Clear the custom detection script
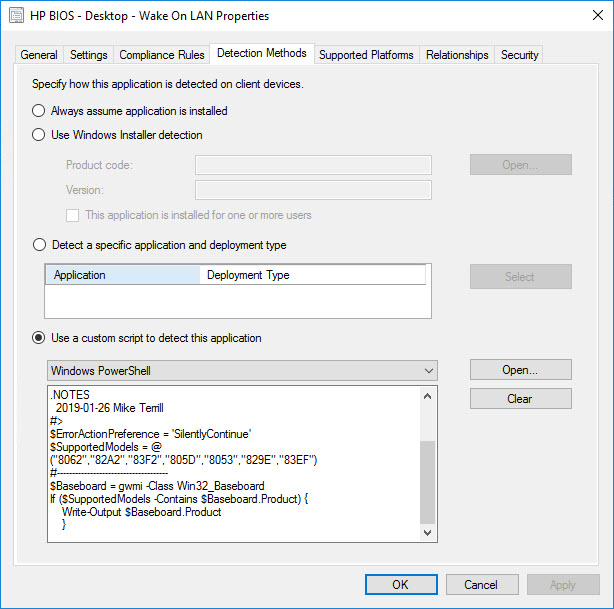The height and width of the screenshot is (609, 614). (520, 398)
